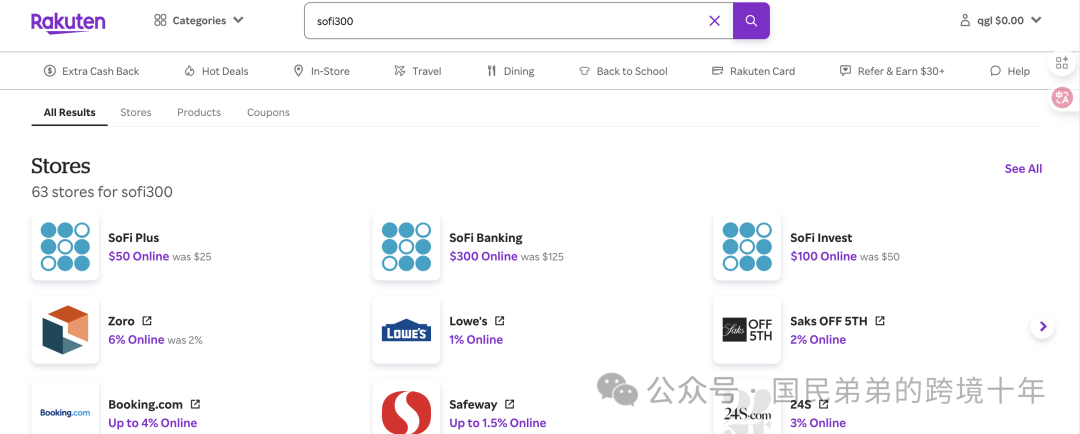Click Up to 1.5% Online Safeway offer
The width and height of the screenshot is (1080, 434).
(498, 423)
